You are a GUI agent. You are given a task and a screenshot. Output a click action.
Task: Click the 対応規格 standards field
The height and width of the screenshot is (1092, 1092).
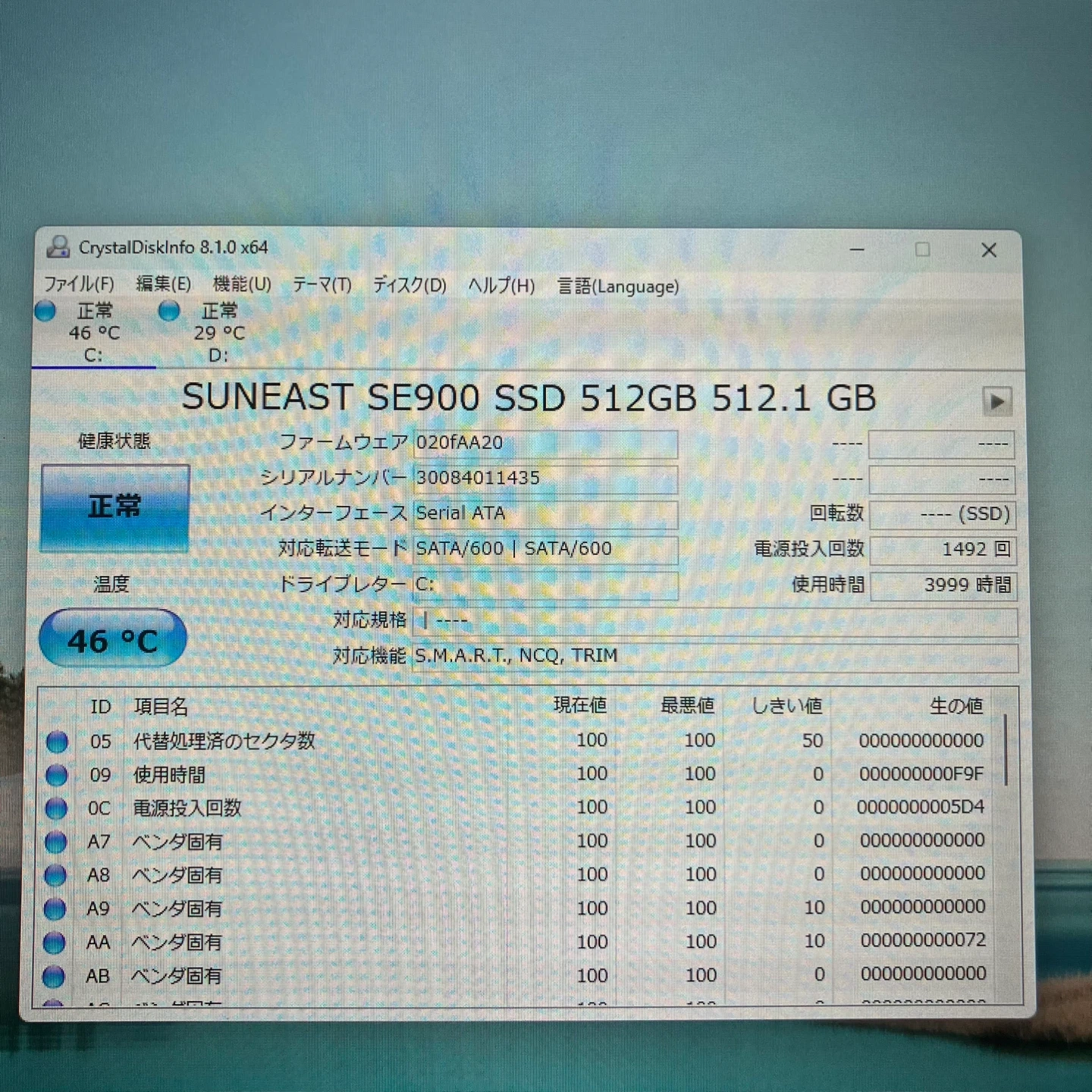(x=715, y=621)
